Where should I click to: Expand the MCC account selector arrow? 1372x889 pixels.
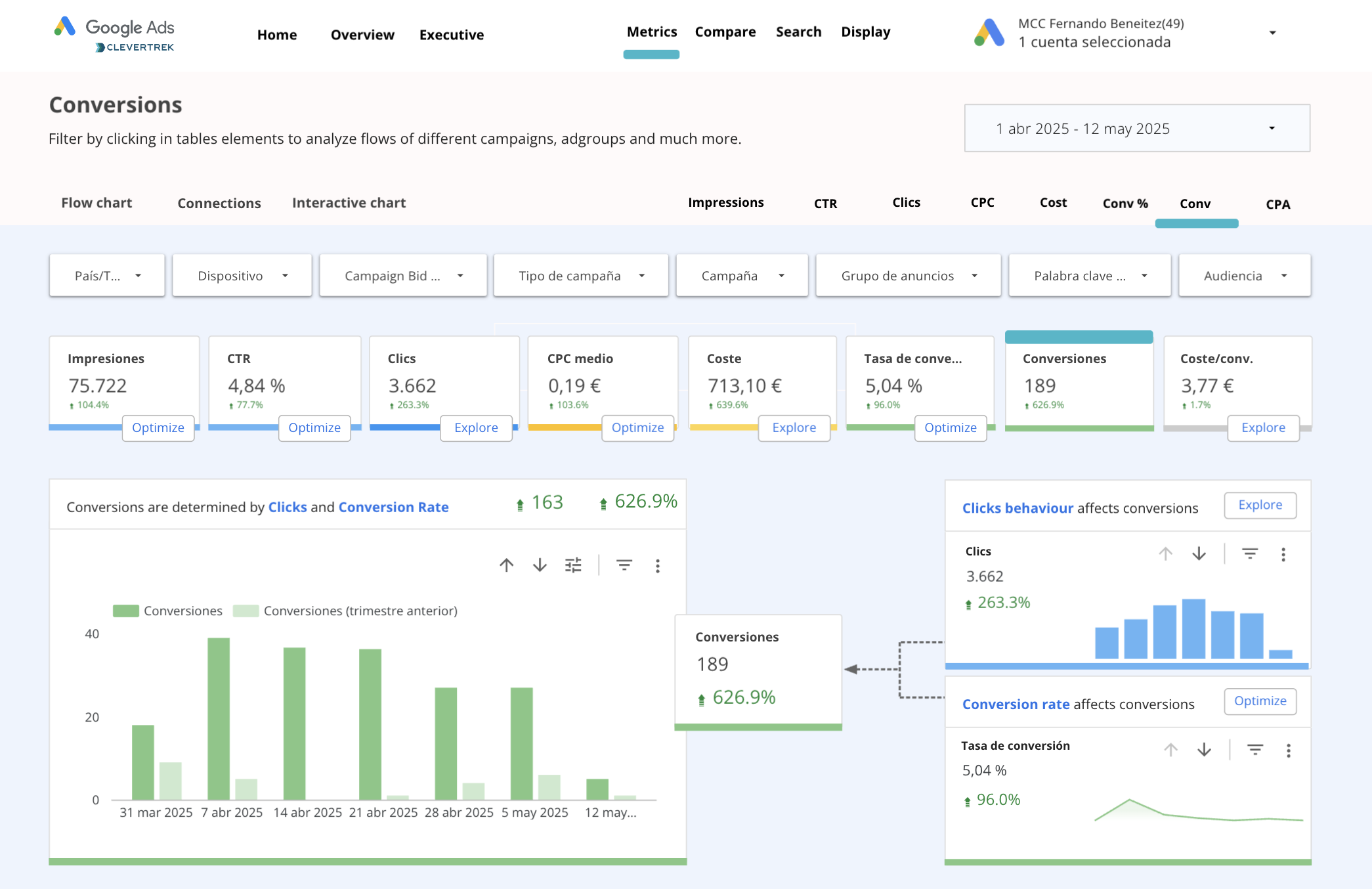[1272, 33]
